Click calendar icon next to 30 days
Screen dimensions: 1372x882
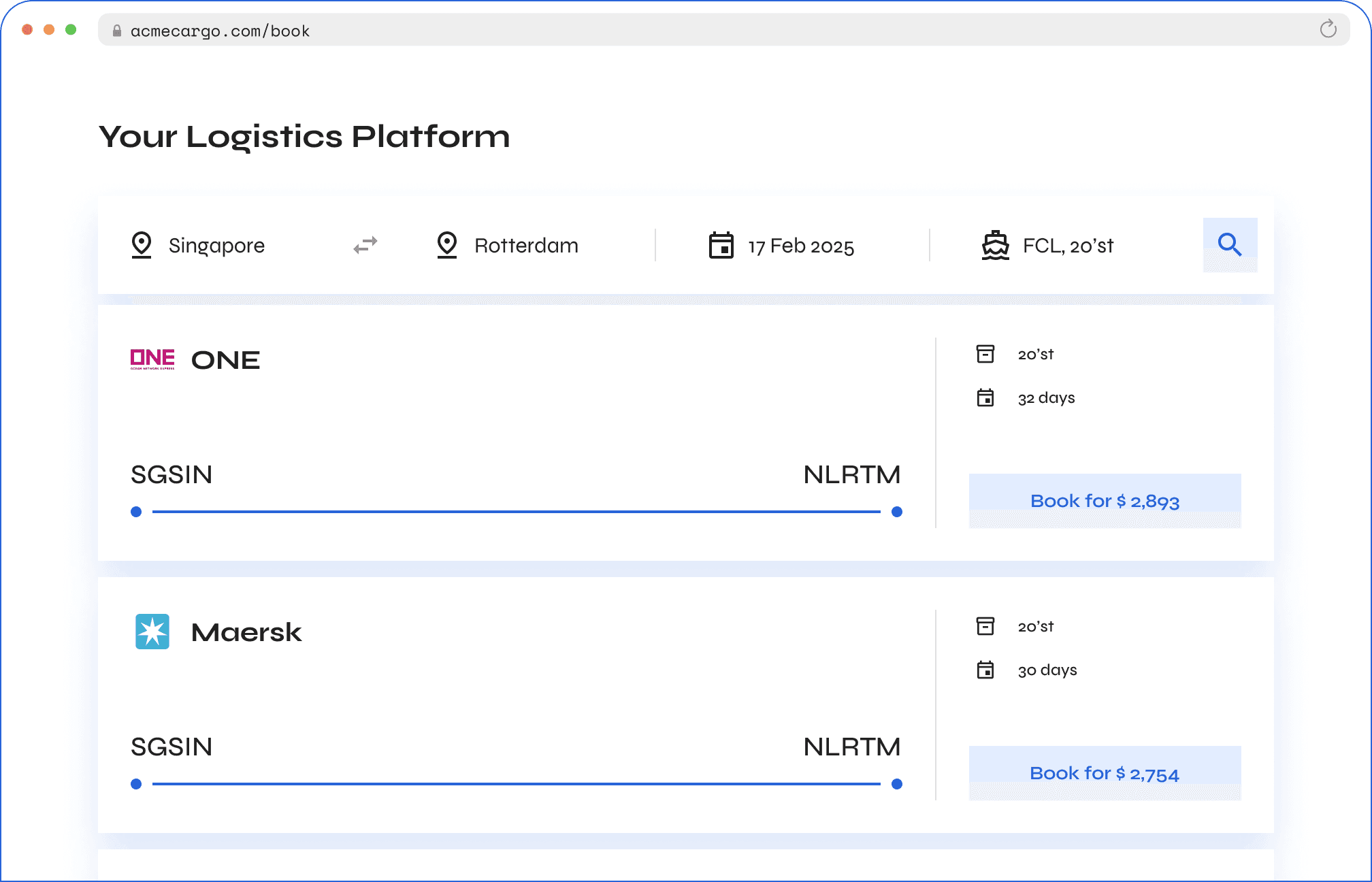click(x=985, y=670)
